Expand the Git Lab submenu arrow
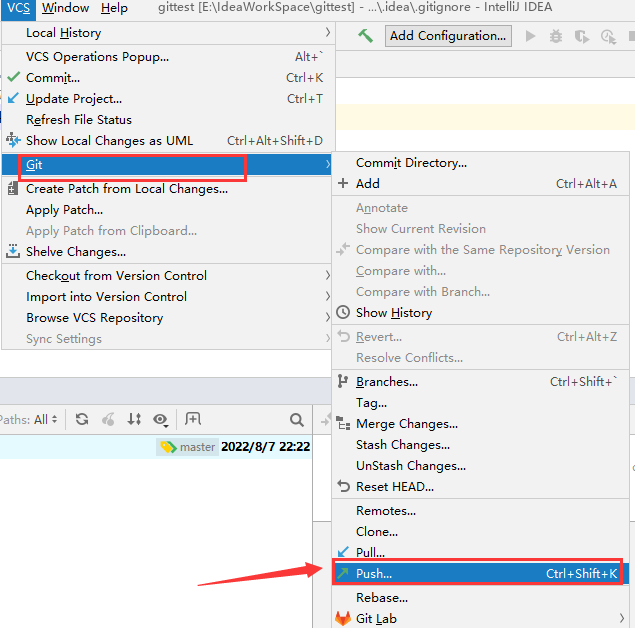Screen dimensions: 635x628 point(622,618)
